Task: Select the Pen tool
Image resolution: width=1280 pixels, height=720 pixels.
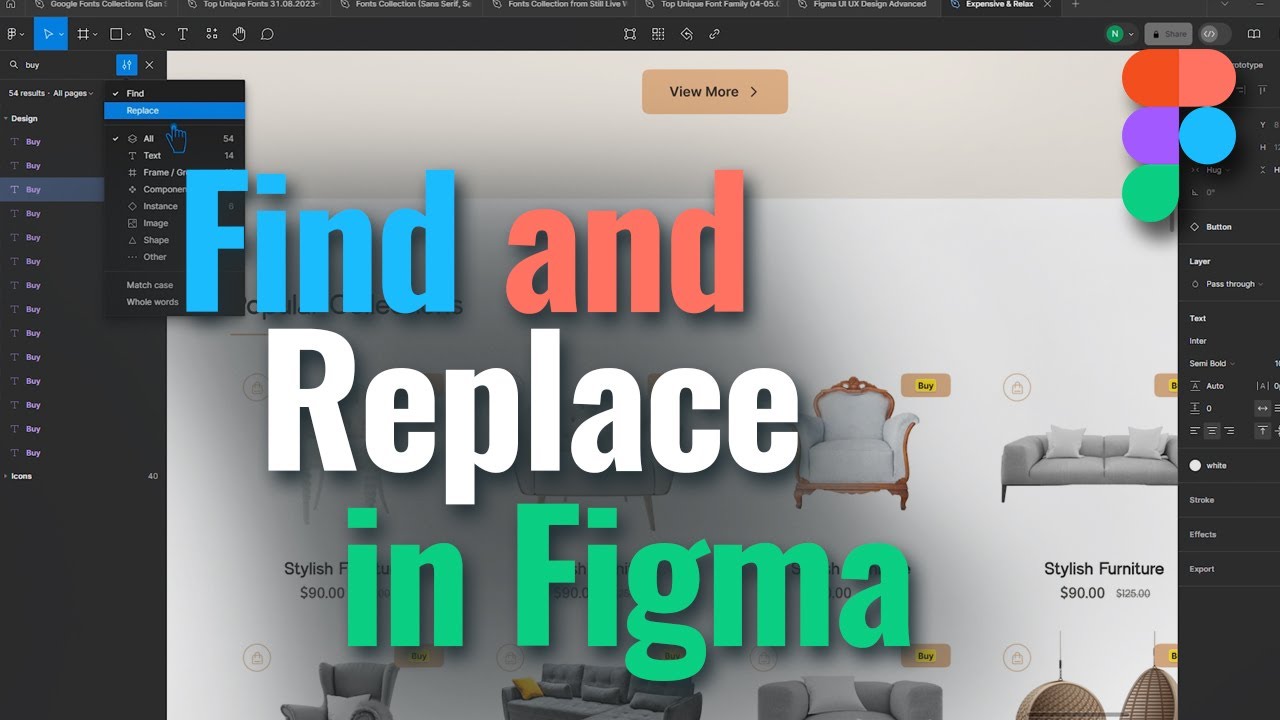Action: (x=149, y=34)
